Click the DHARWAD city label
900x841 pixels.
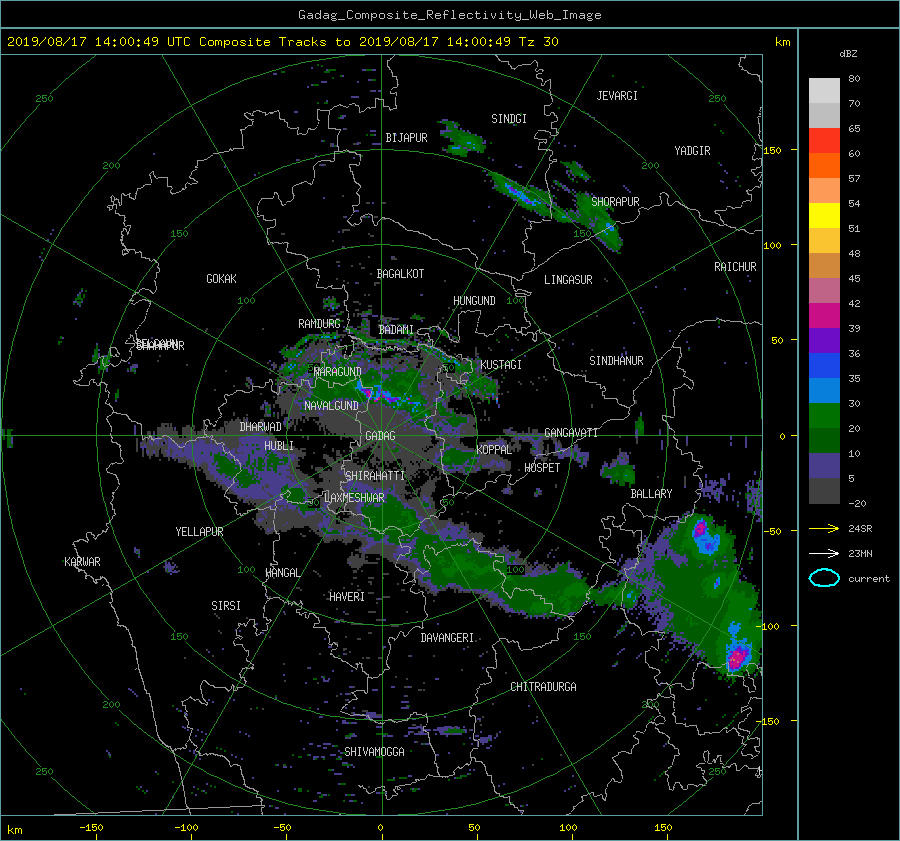coord(261,427)
